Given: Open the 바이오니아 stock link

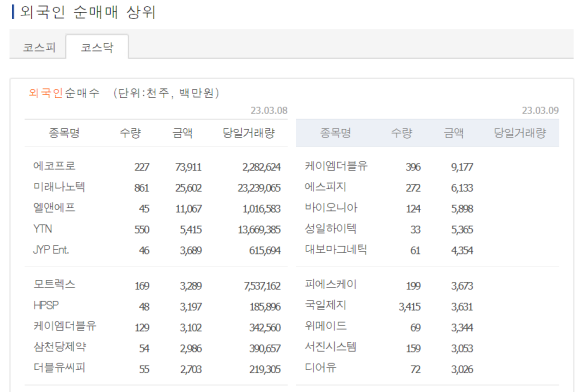Looking at the screenshot, I should [331, 207].
